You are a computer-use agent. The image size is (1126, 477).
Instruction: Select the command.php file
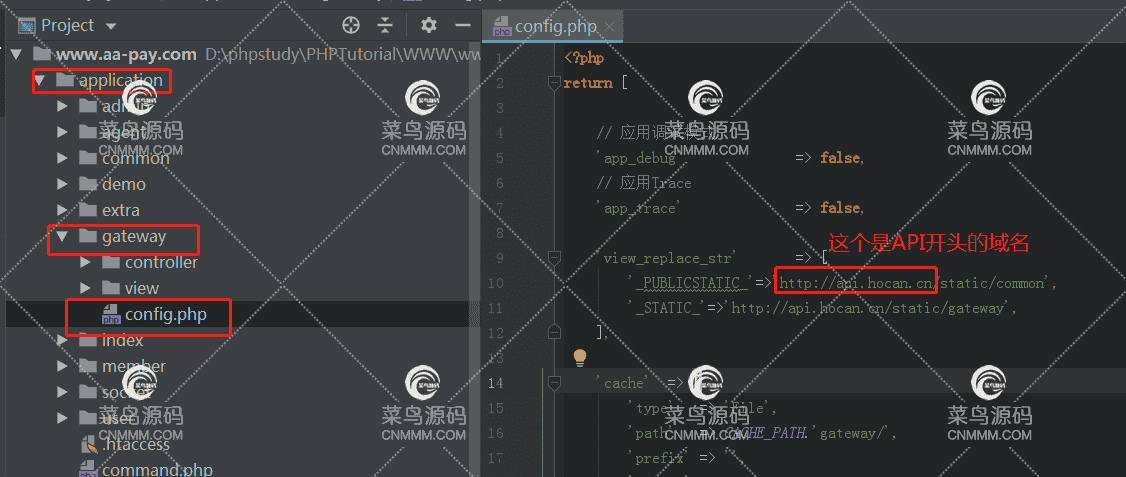[157, 470]
